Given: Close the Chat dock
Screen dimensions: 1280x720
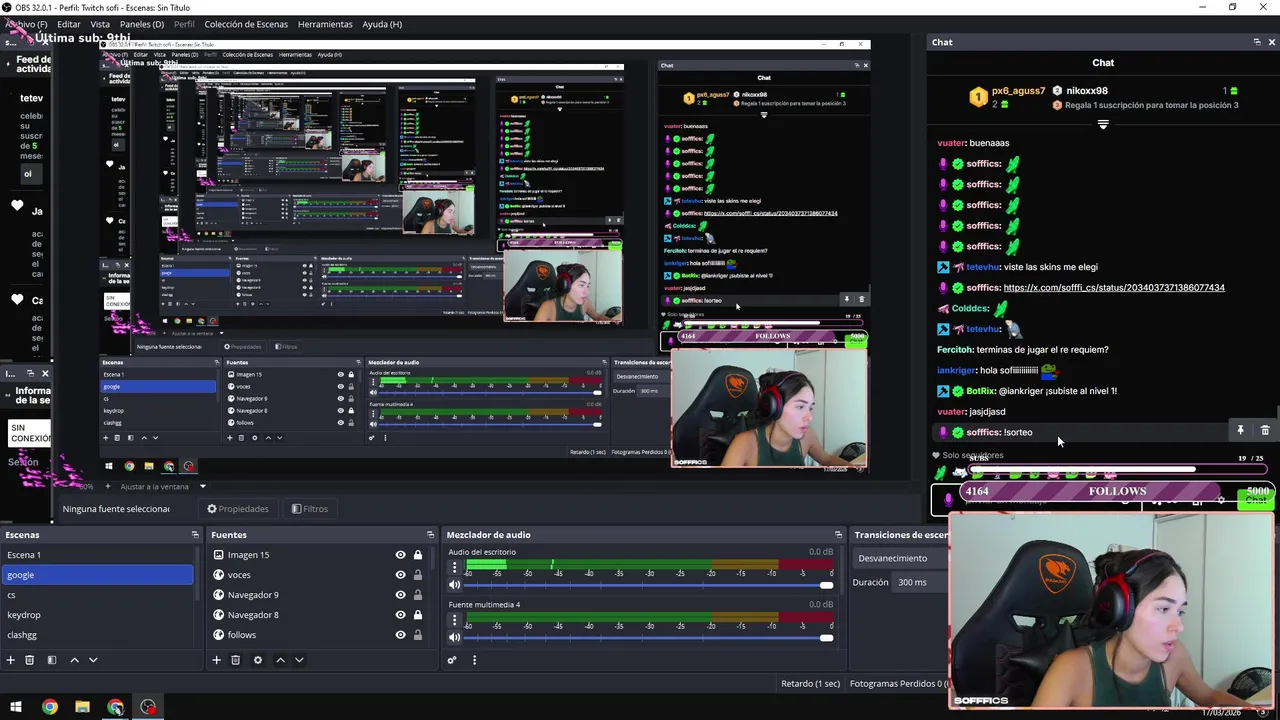Looking at the screenshot, I should (x=1271, y=42).
